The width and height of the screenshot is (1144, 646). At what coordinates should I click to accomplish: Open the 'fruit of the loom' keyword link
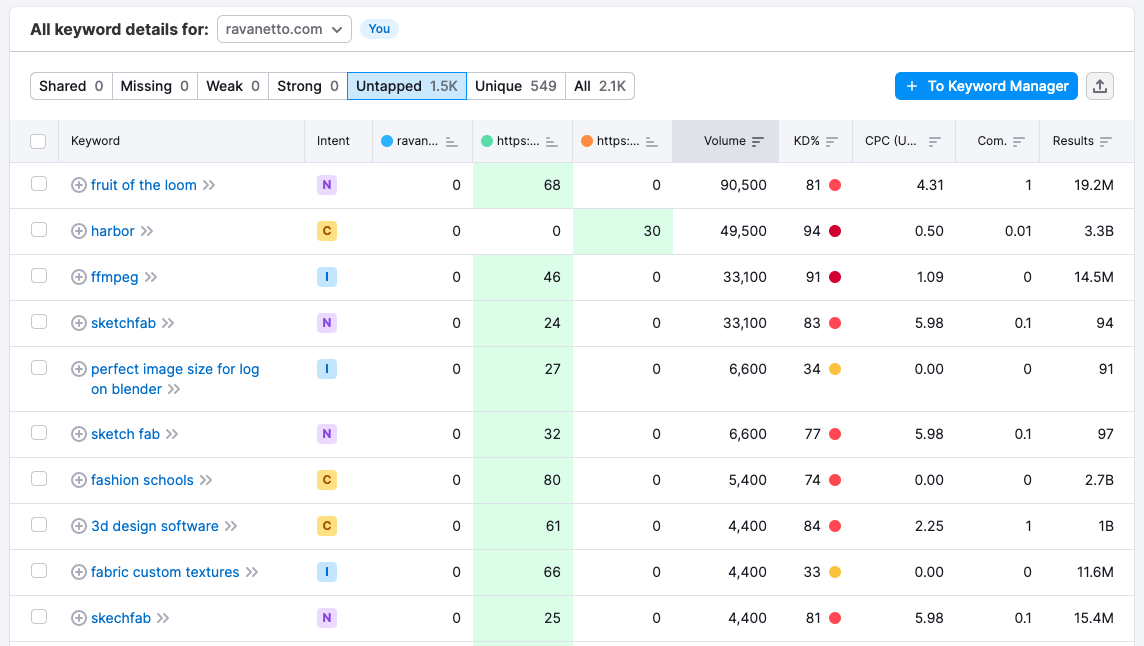(144, 185)
